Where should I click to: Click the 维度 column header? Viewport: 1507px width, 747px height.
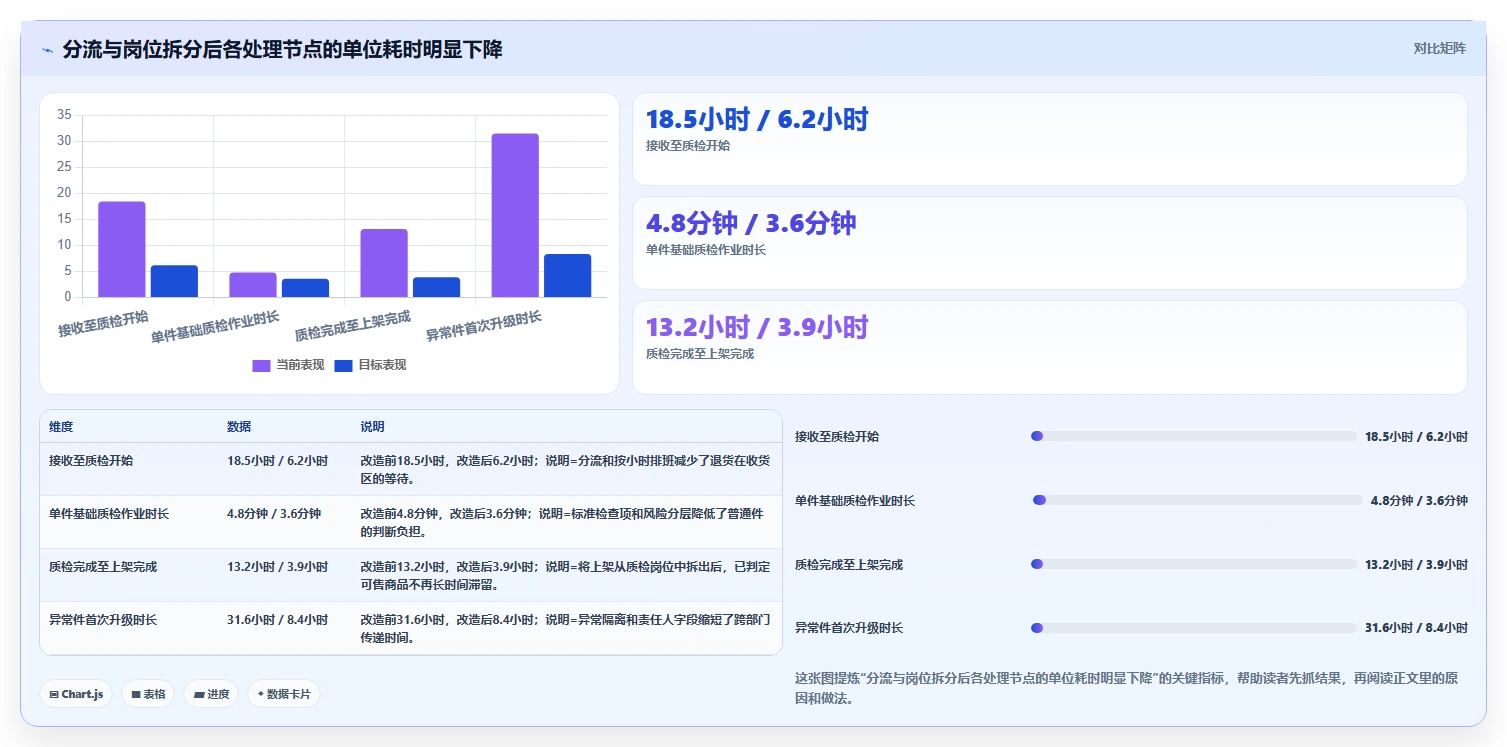[61, 427]
